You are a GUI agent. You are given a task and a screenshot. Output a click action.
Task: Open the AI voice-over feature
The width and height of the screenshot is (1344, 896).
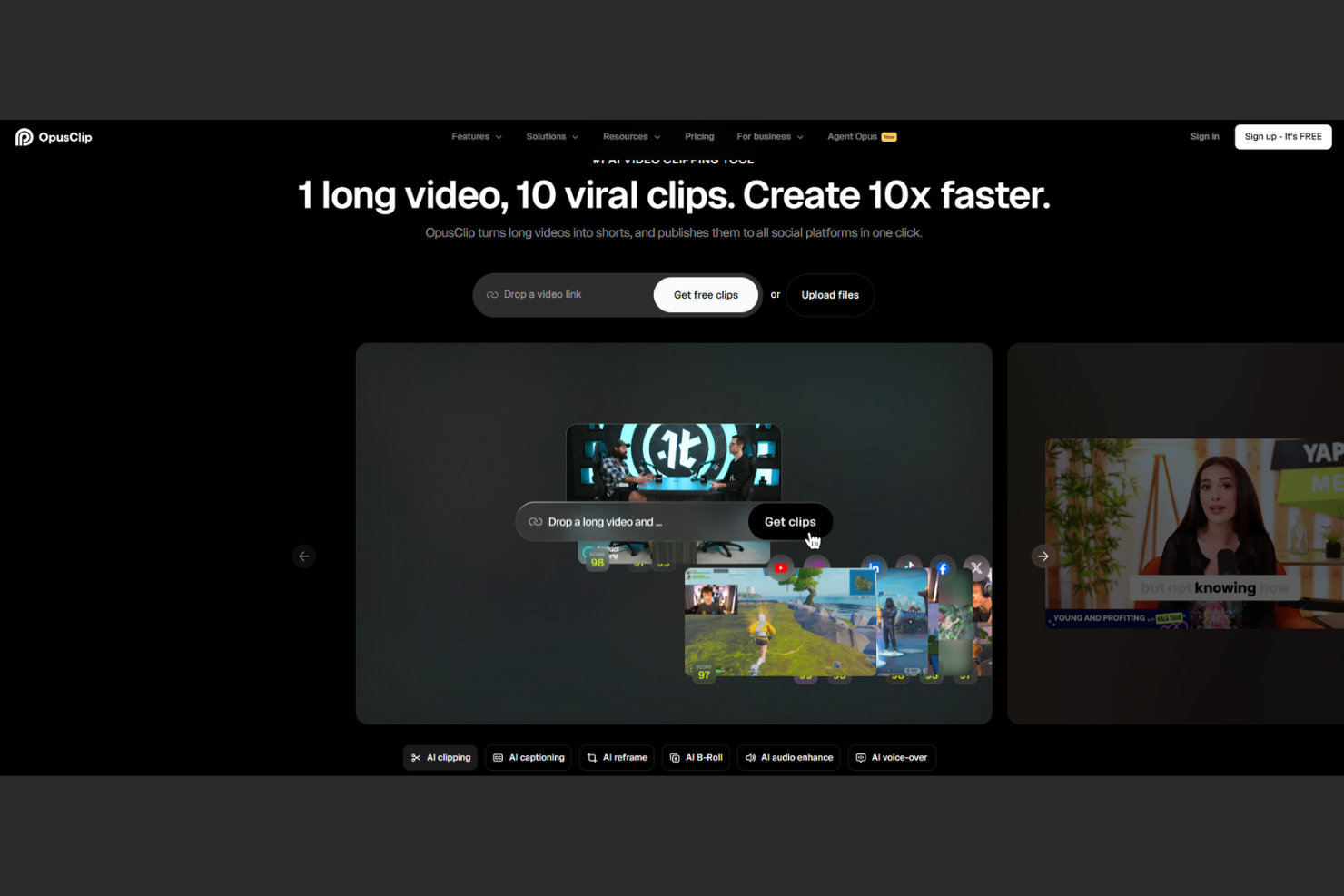tap(892, 757)
